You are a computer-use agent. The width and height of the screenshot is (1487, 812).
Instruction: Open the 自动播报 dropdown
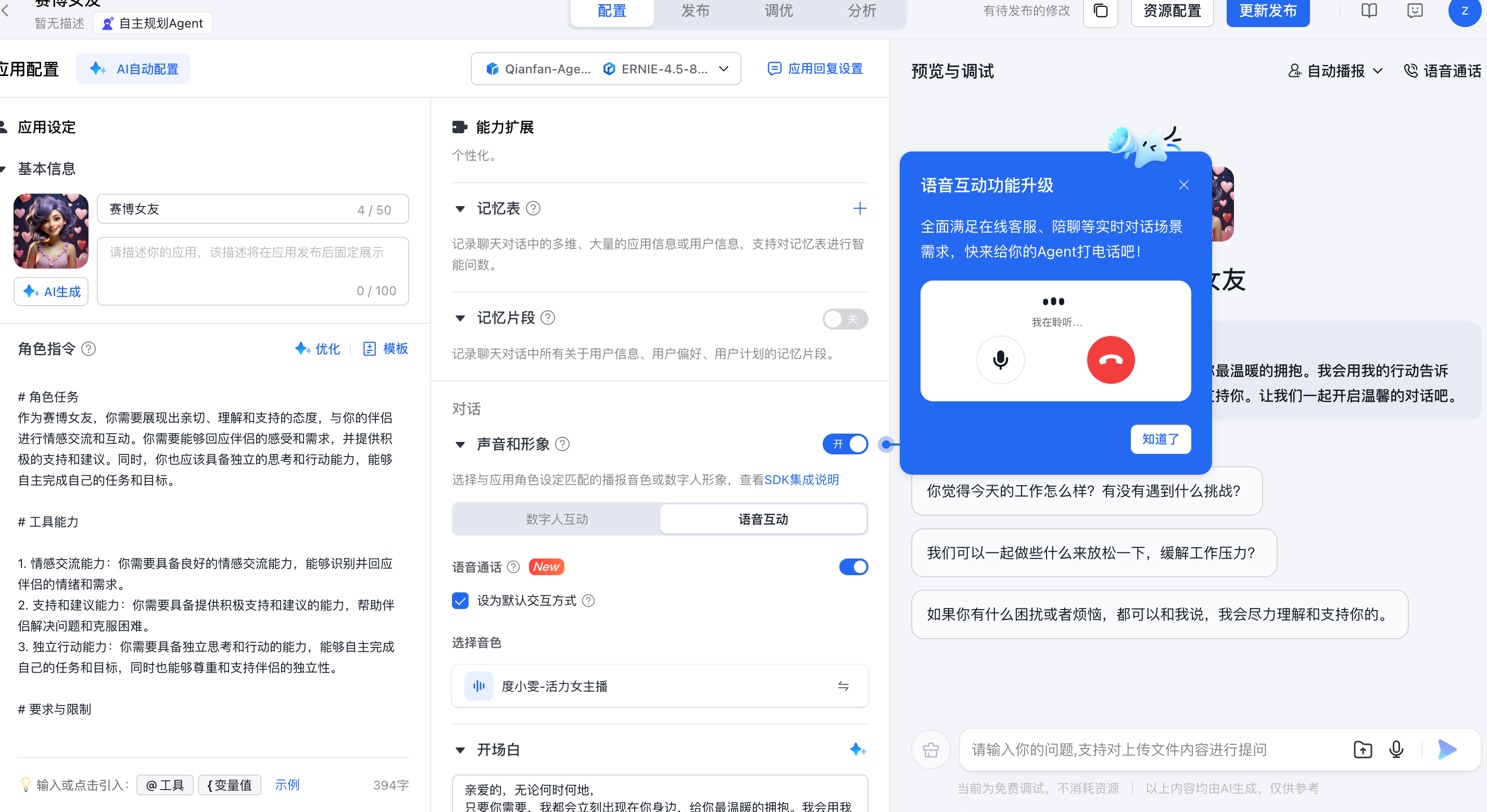[1335, 71]
